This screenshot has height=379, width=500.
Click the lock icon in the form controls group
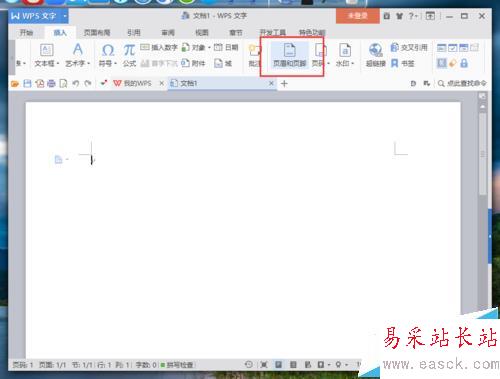(464, 63)
